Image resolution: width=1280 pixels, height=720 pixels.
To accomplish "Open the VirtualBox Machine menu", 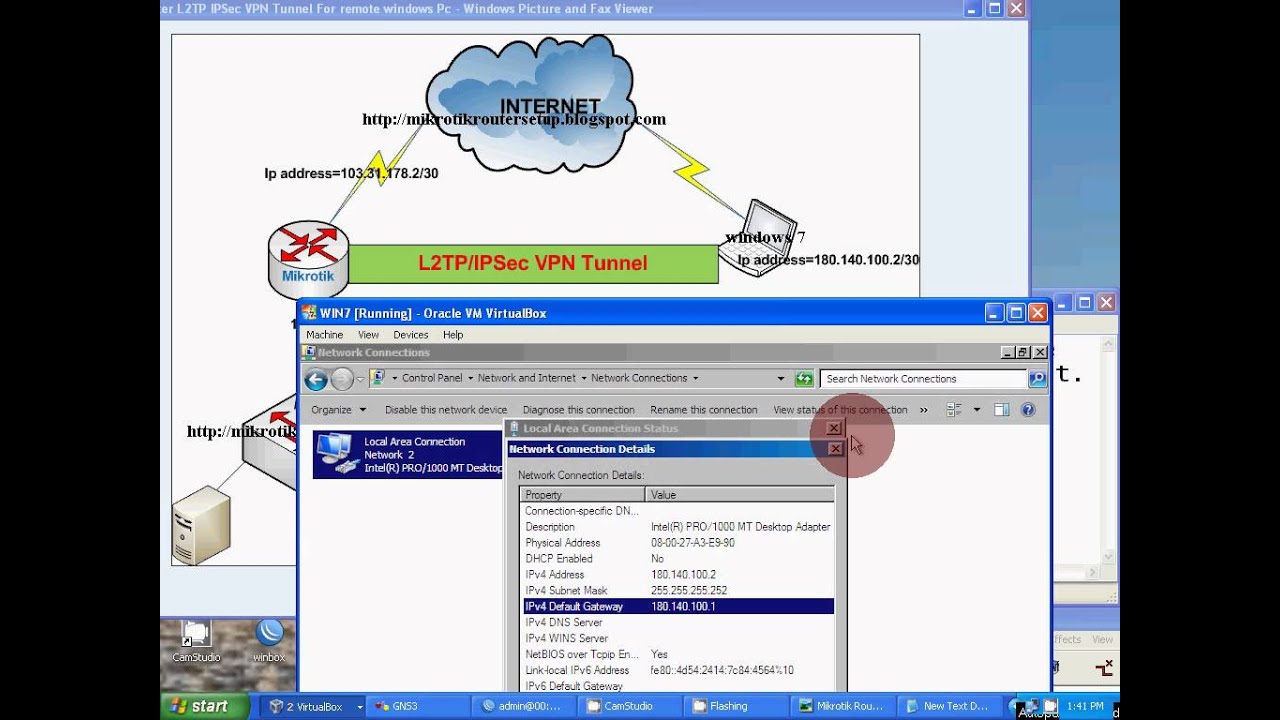I will (x=325, y=335).
